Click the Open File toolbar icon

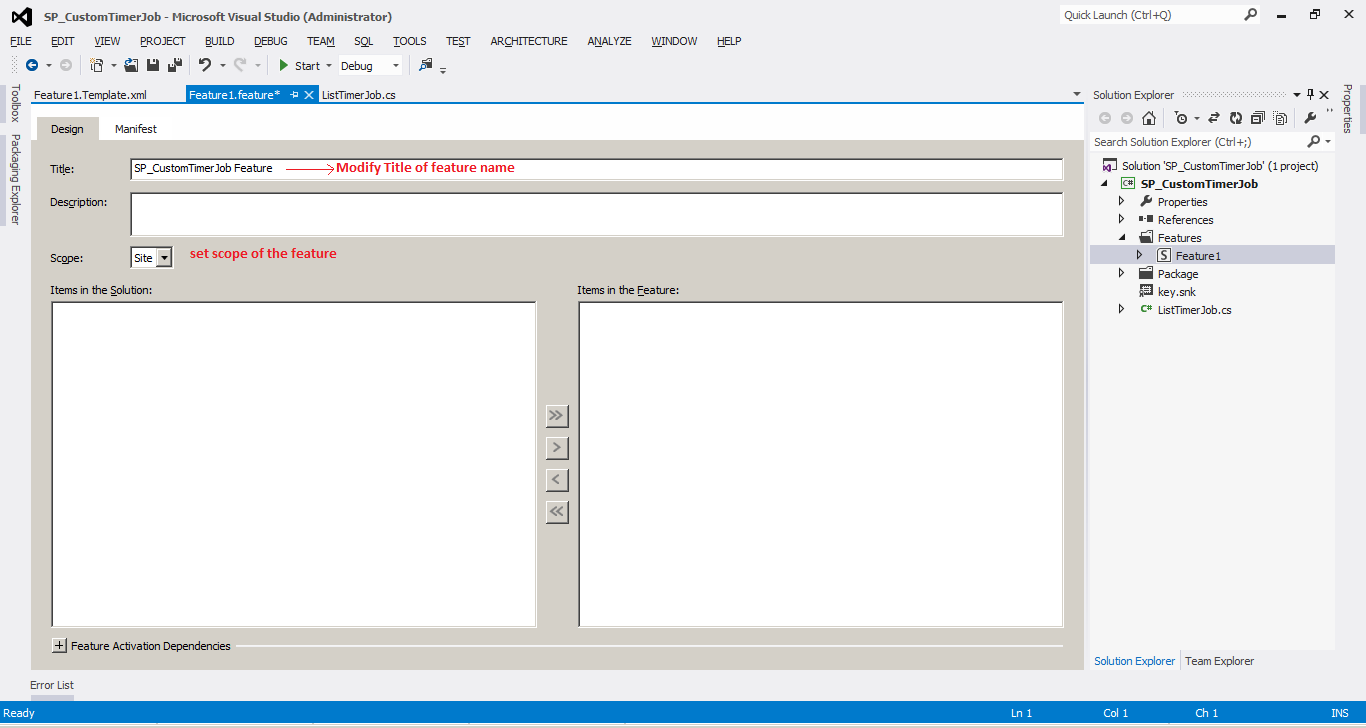click(131, 66)
